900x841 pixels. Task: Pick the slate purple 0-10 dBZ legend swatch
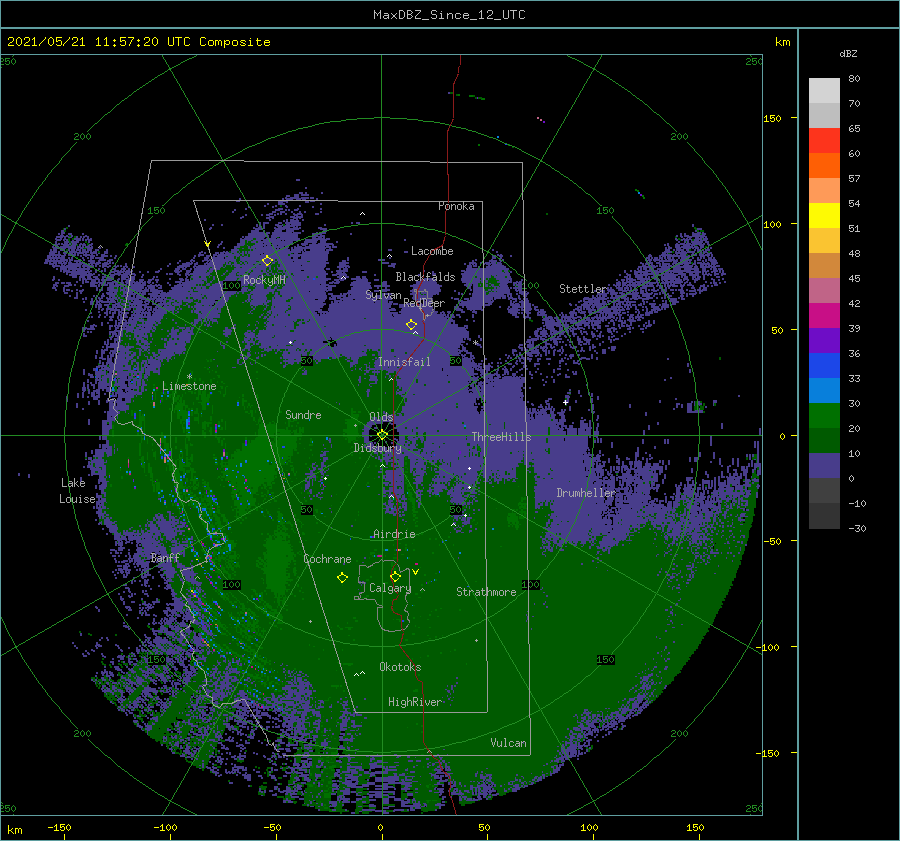(x=824, y=465)
